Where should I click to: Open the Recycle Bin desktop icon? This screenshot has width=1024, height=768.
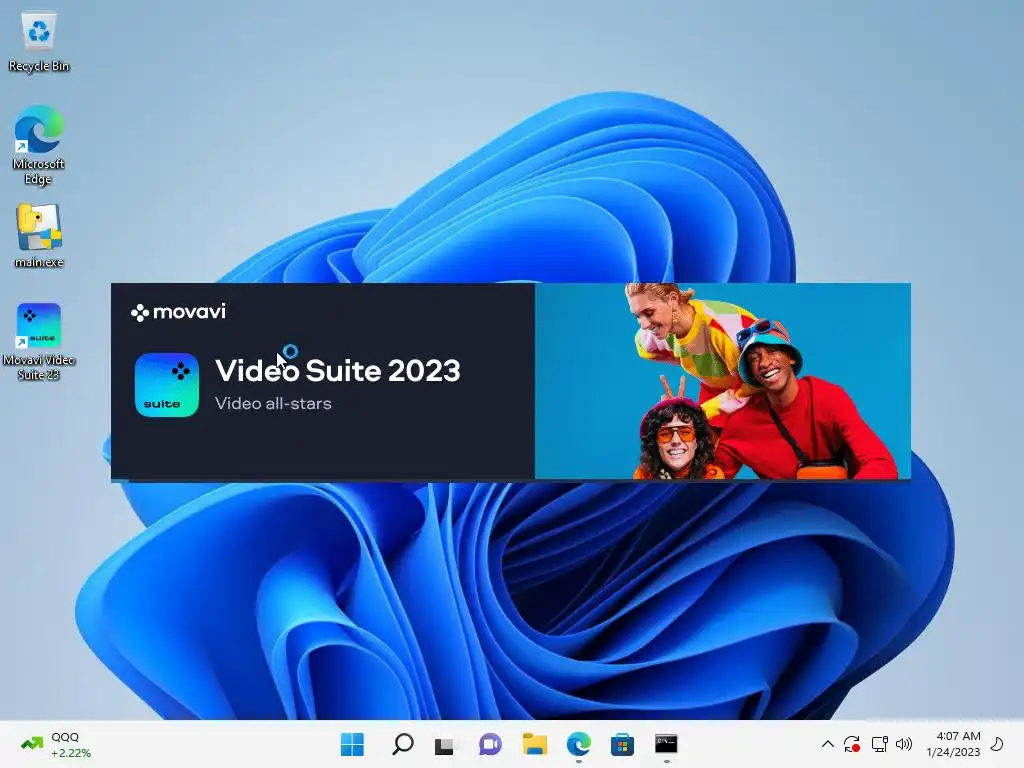tap(39, 42)
